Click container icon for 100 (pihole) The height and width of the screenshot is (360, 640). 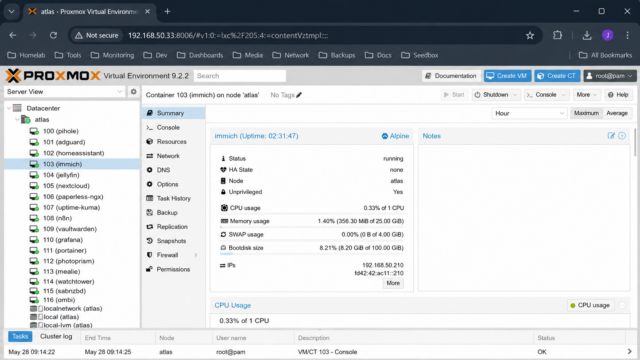[34, 131]
